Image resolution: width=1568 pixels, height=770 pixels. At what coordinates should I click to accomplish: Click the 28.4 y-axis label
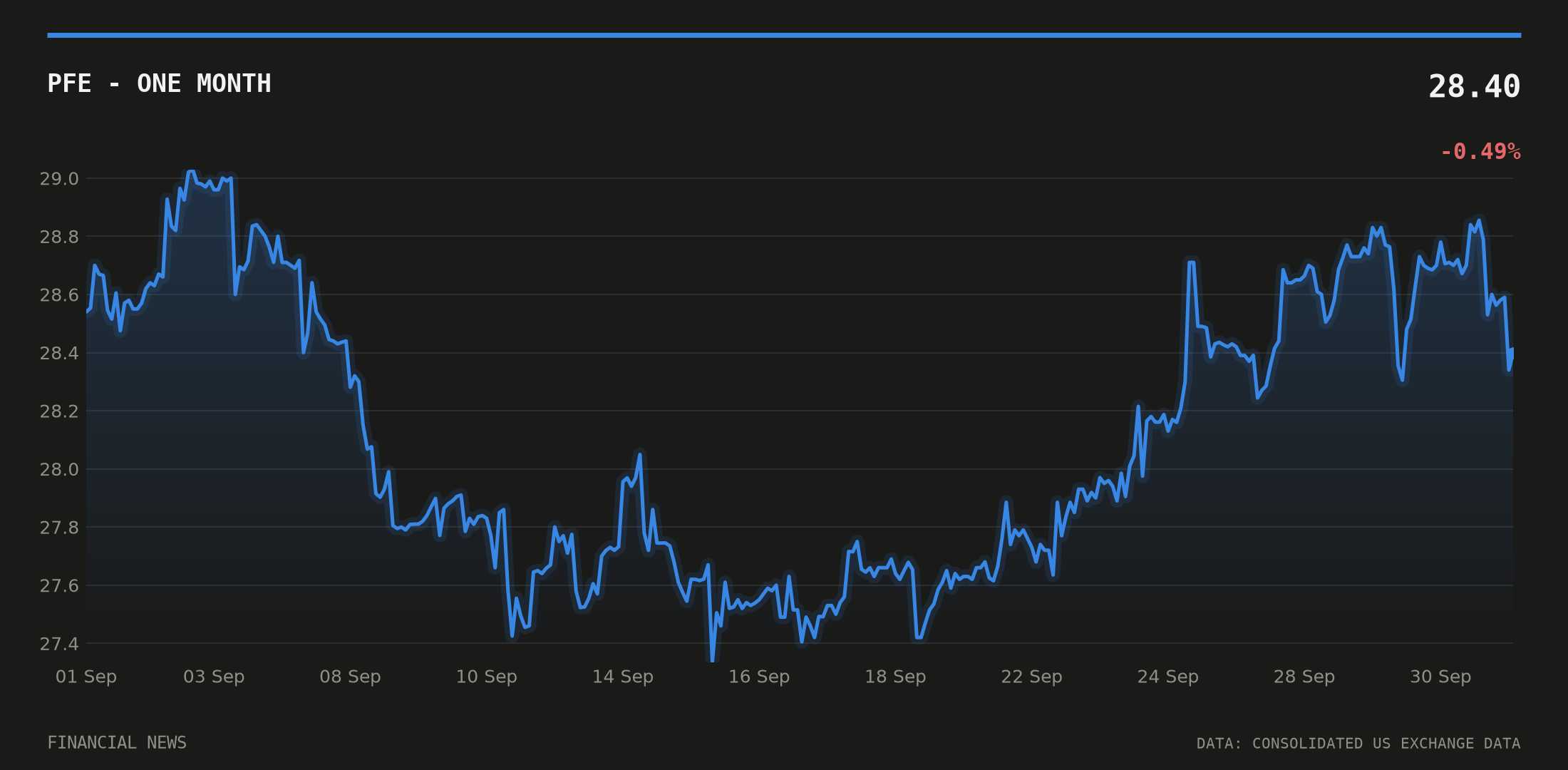pyautogui.click(x=59, y=353)
